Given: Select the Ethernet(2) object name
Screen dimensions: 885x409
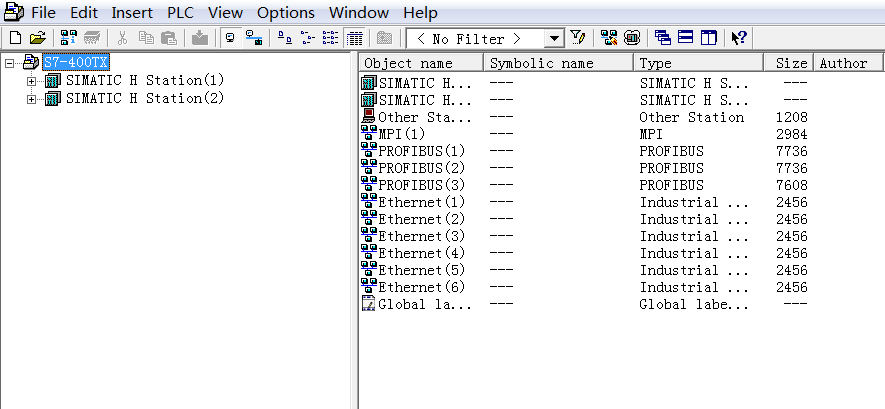Looking at the screenshot, I should point(422,219).
